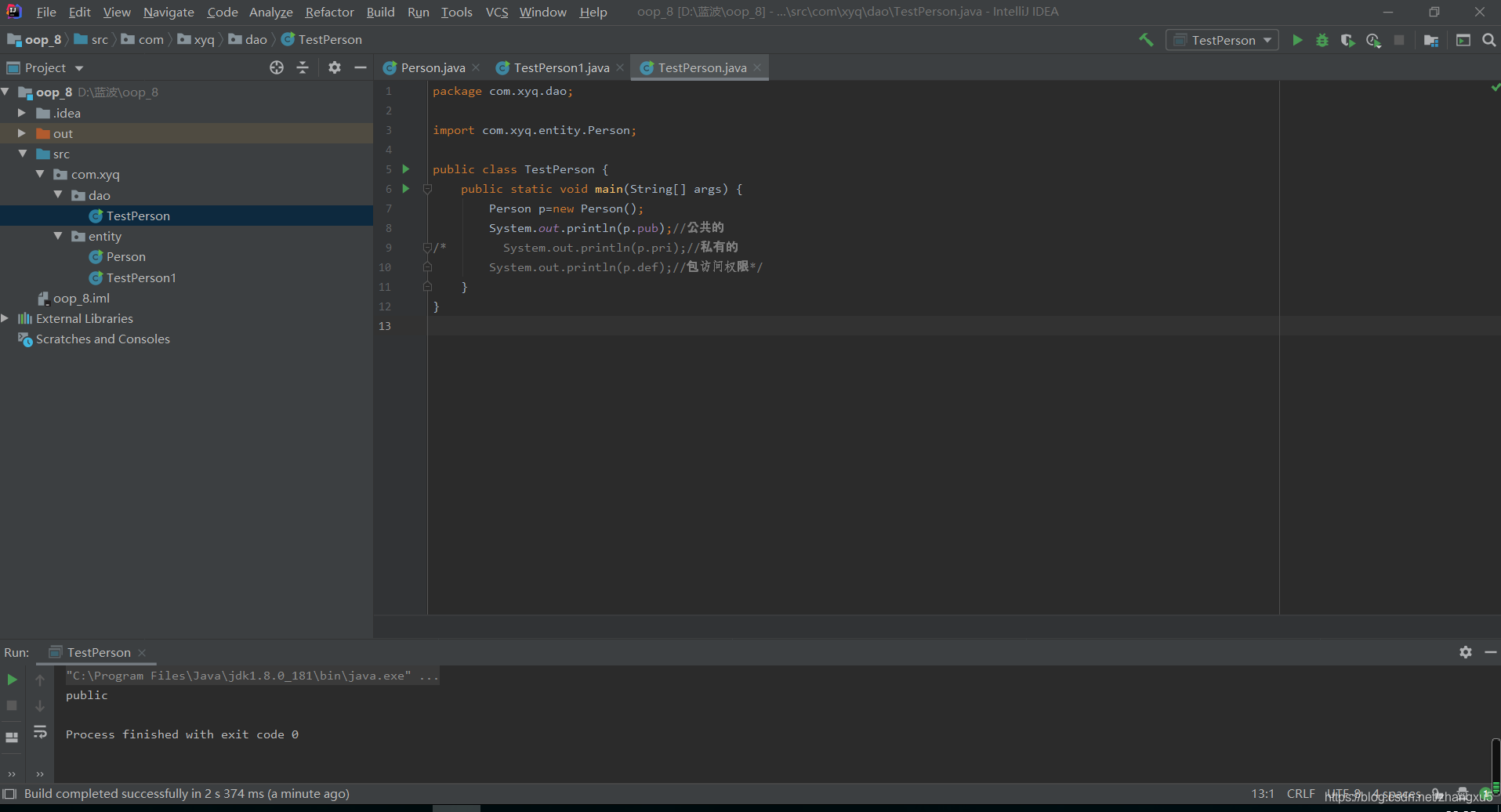Click run gutter arrow beside class TestPerson
Viewport: 1501px width, 812px height.
406,169
